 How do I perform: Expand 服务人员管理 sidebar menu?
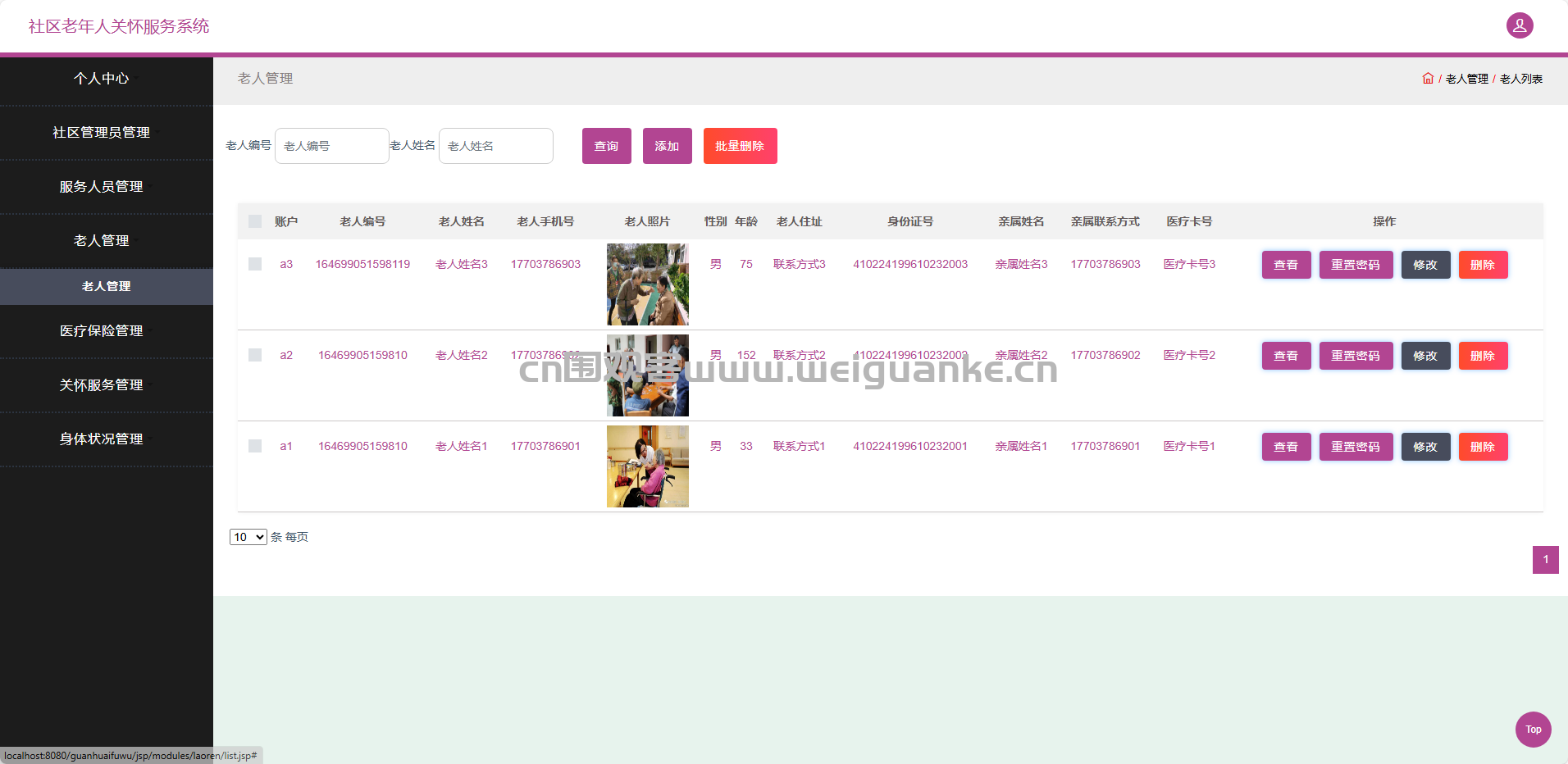click(x=107, y=187)
